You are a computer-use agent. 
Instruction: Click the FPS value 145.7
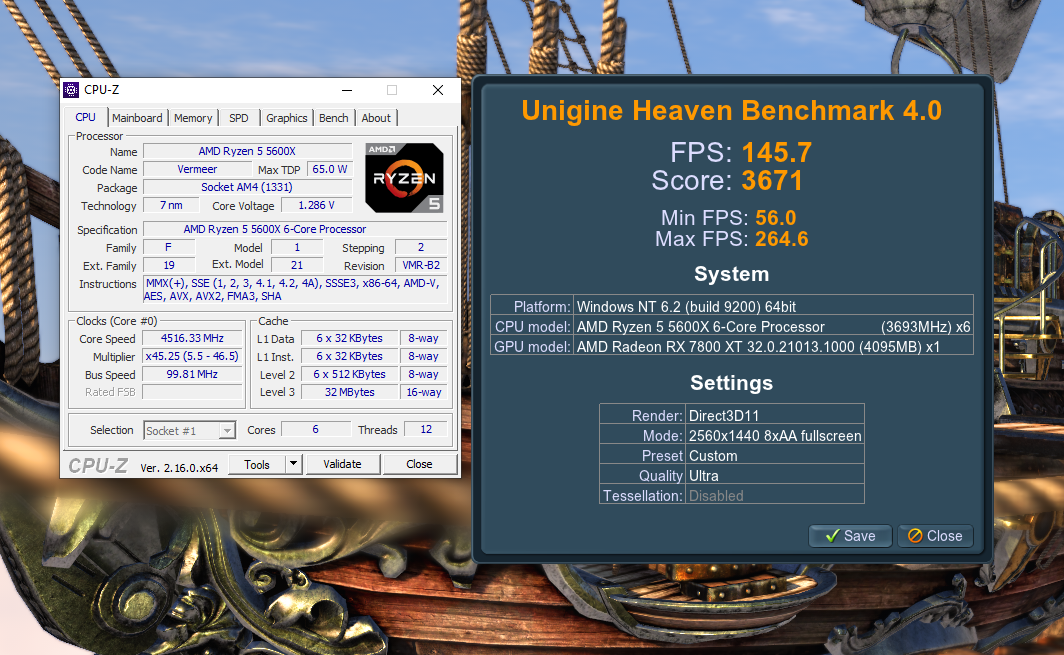tap(777, 153)
